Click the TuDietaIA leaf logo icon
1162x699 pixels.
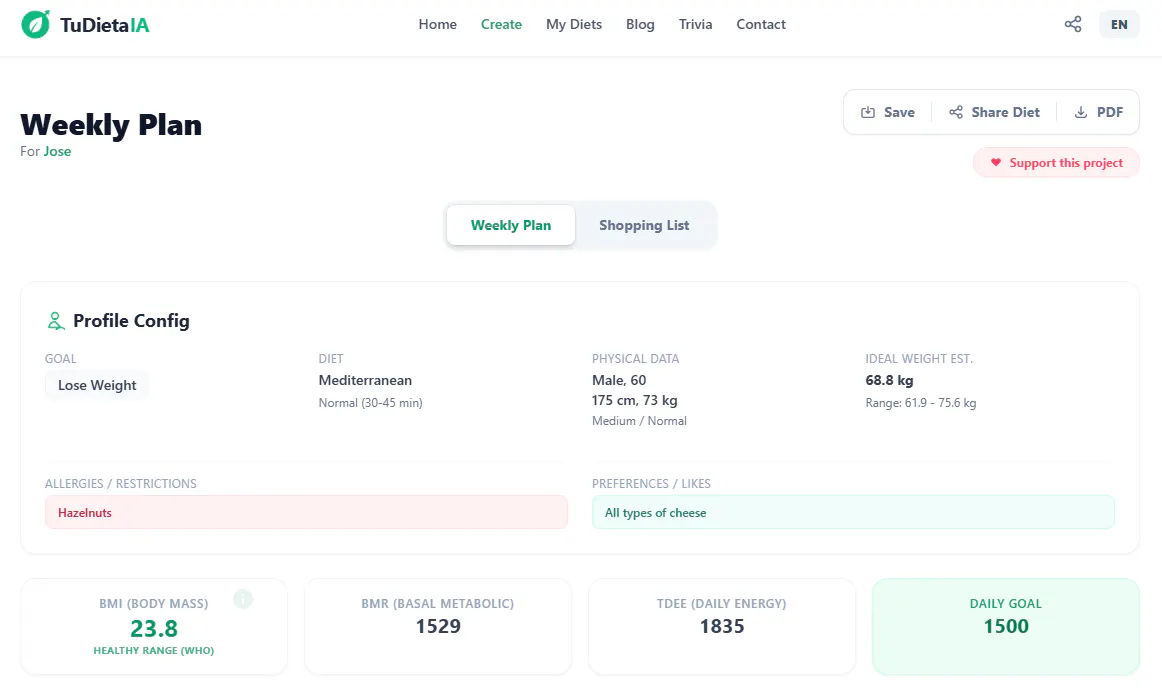(36, 24)
